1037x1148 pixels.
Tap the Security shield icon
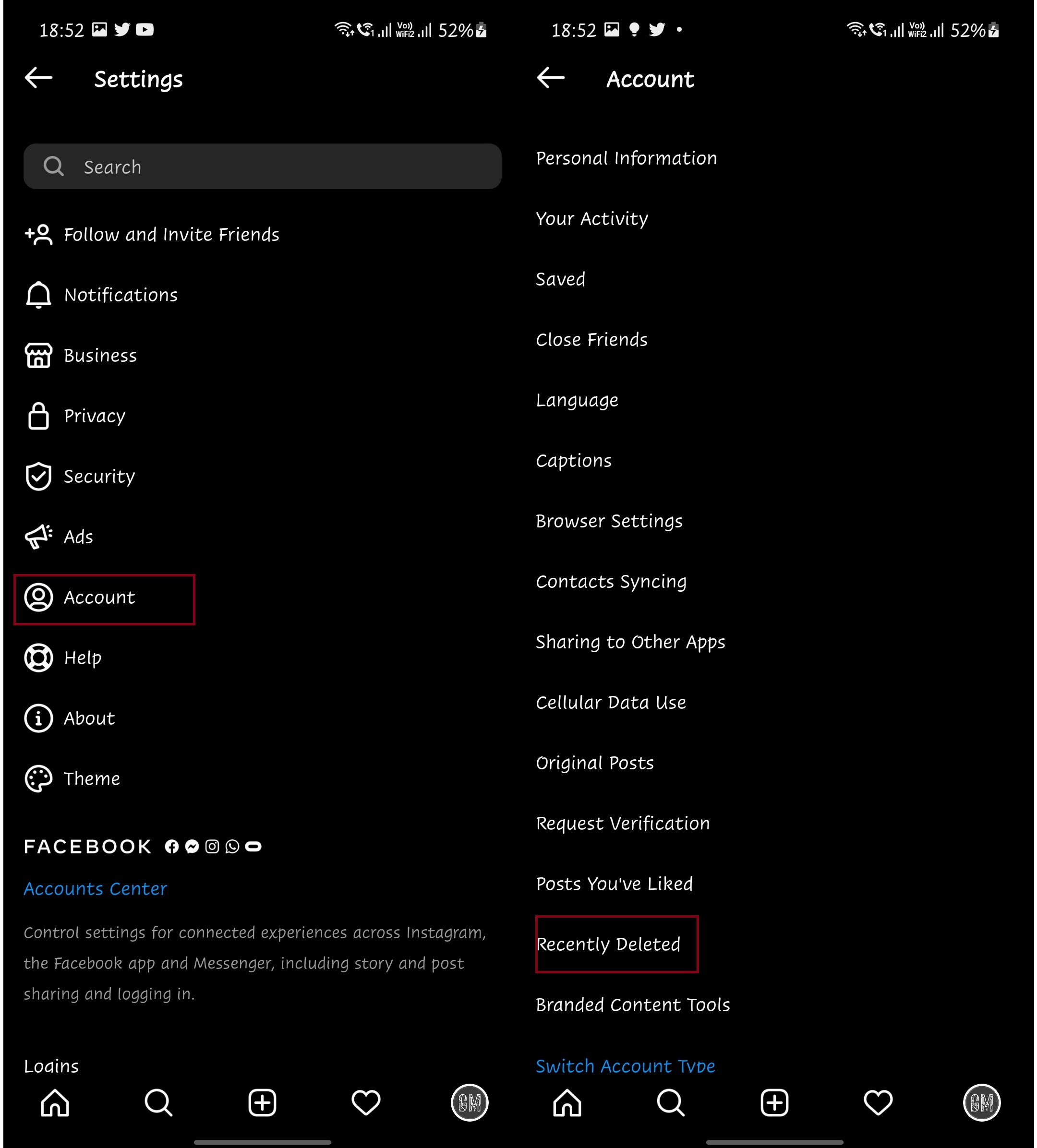point(39,477)
